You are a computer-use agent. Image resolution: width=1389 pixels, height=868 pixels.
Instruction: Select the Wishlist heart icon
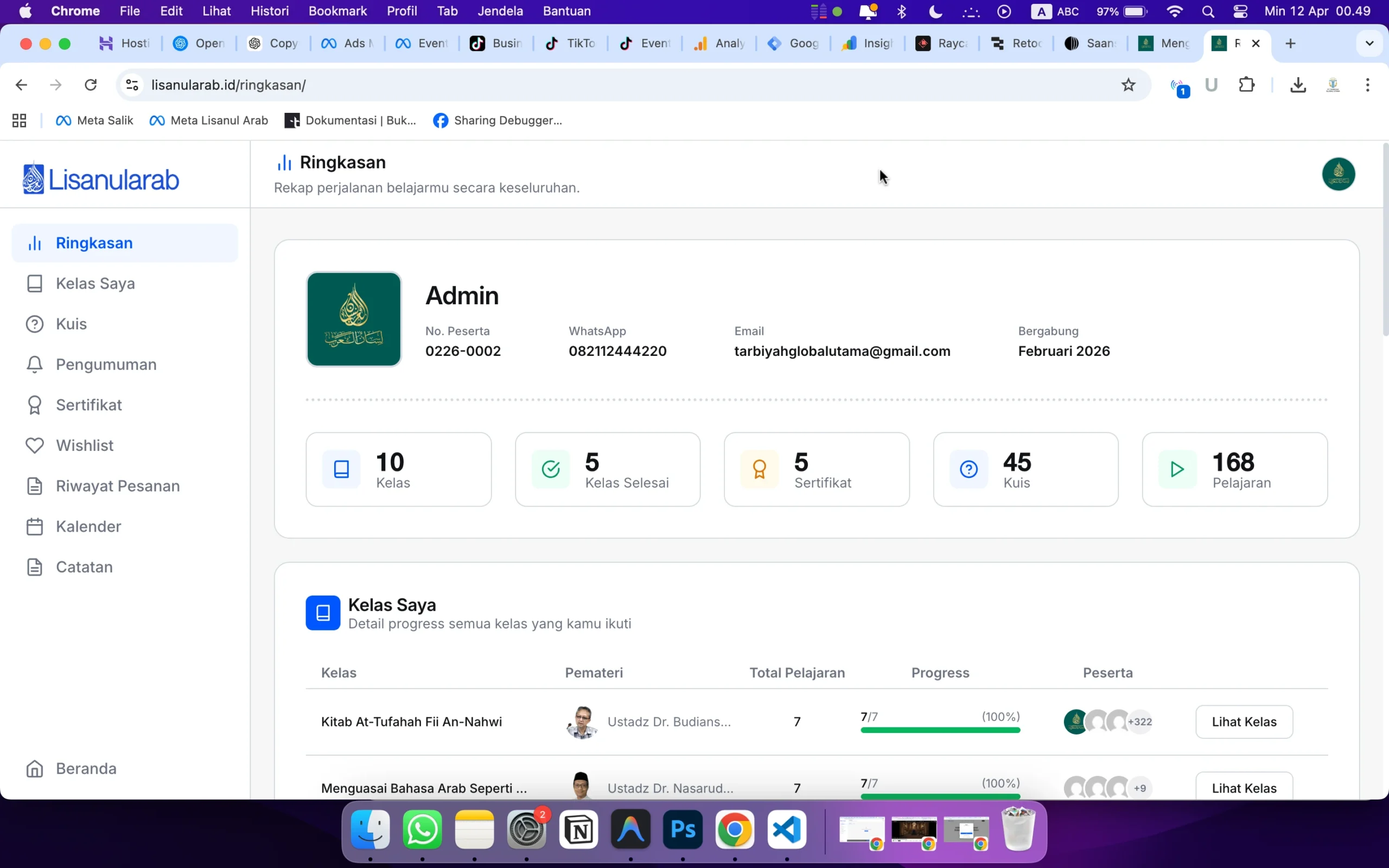(x=34, y=445)
